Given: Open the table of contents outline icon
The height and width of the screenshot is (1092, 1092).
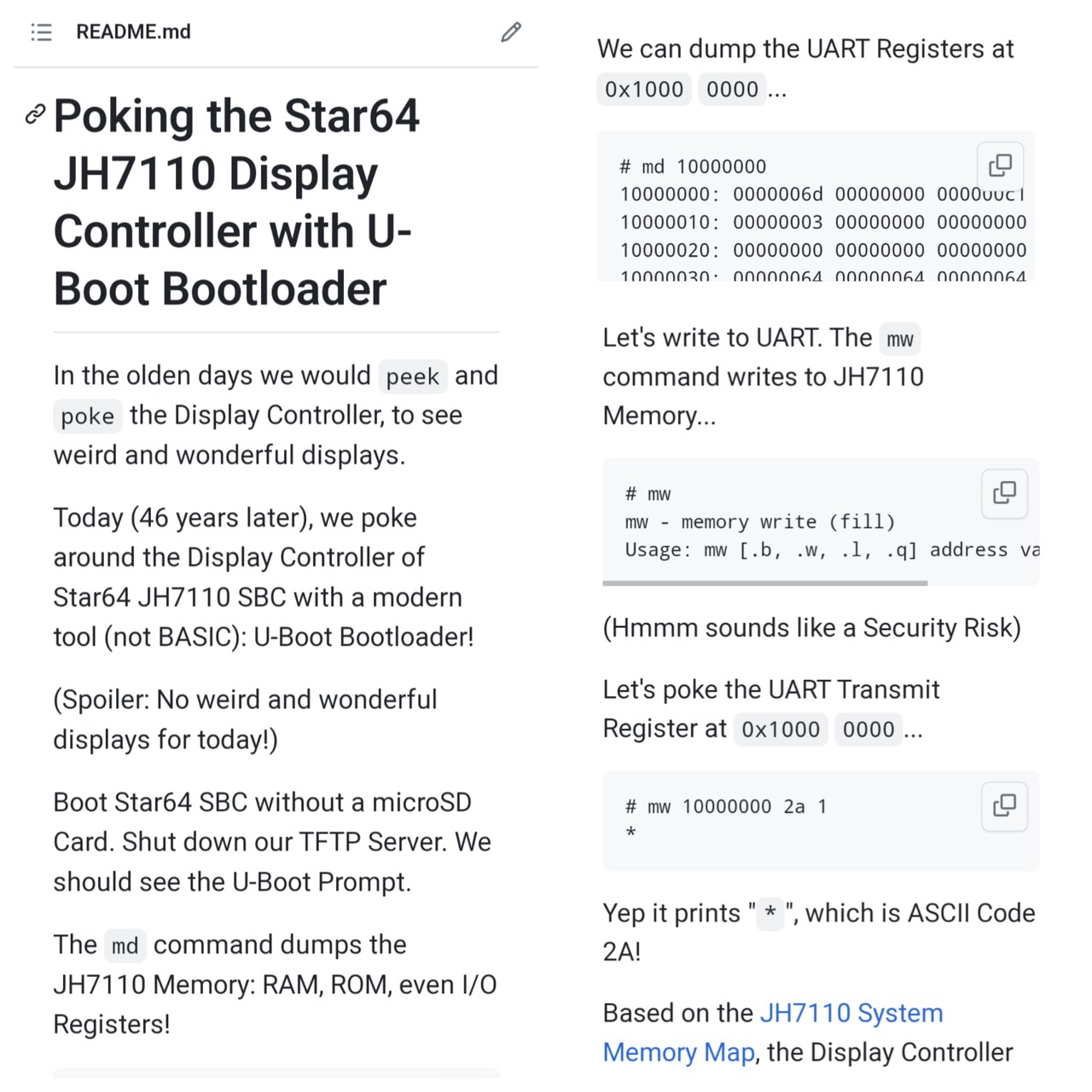Looking at the screenshot, I should 41,32.
